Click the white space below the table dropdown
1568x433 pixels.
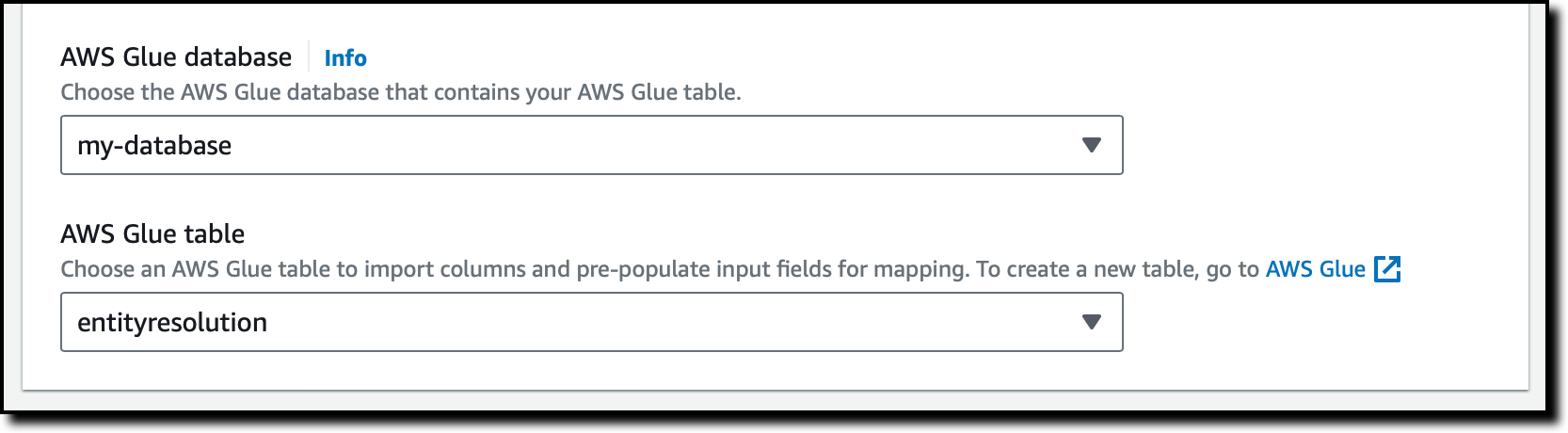pos(591,371)
